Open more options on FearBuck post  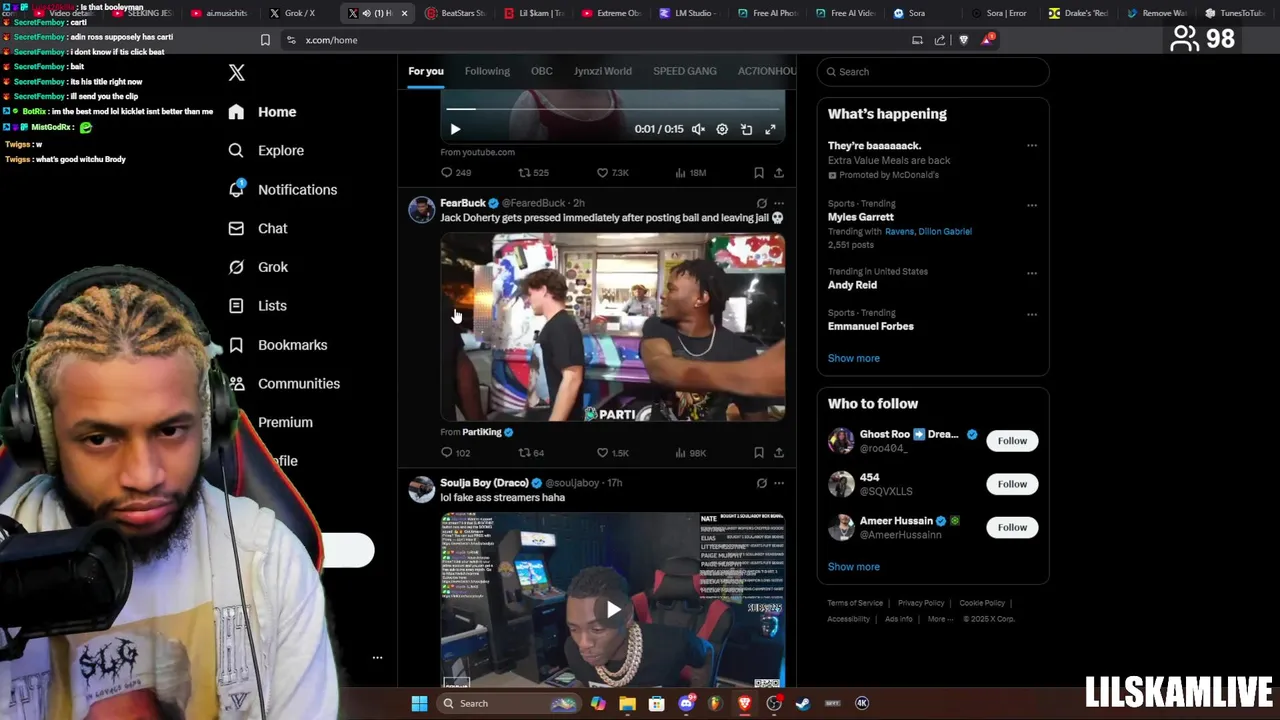pyautogui.click(x=779, y=203)
